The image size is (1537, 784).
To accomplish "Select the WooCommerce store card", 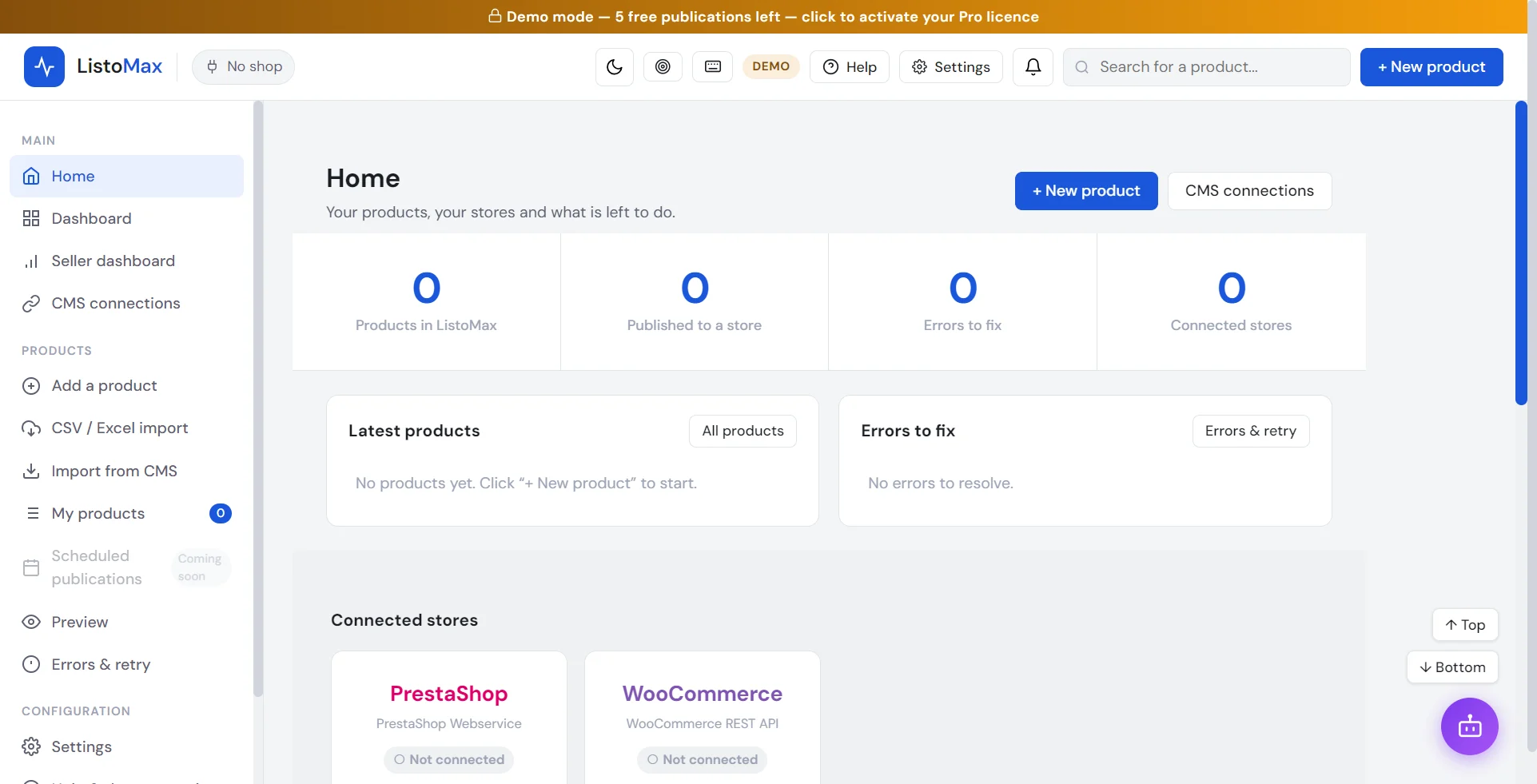I will click(703, 718).
